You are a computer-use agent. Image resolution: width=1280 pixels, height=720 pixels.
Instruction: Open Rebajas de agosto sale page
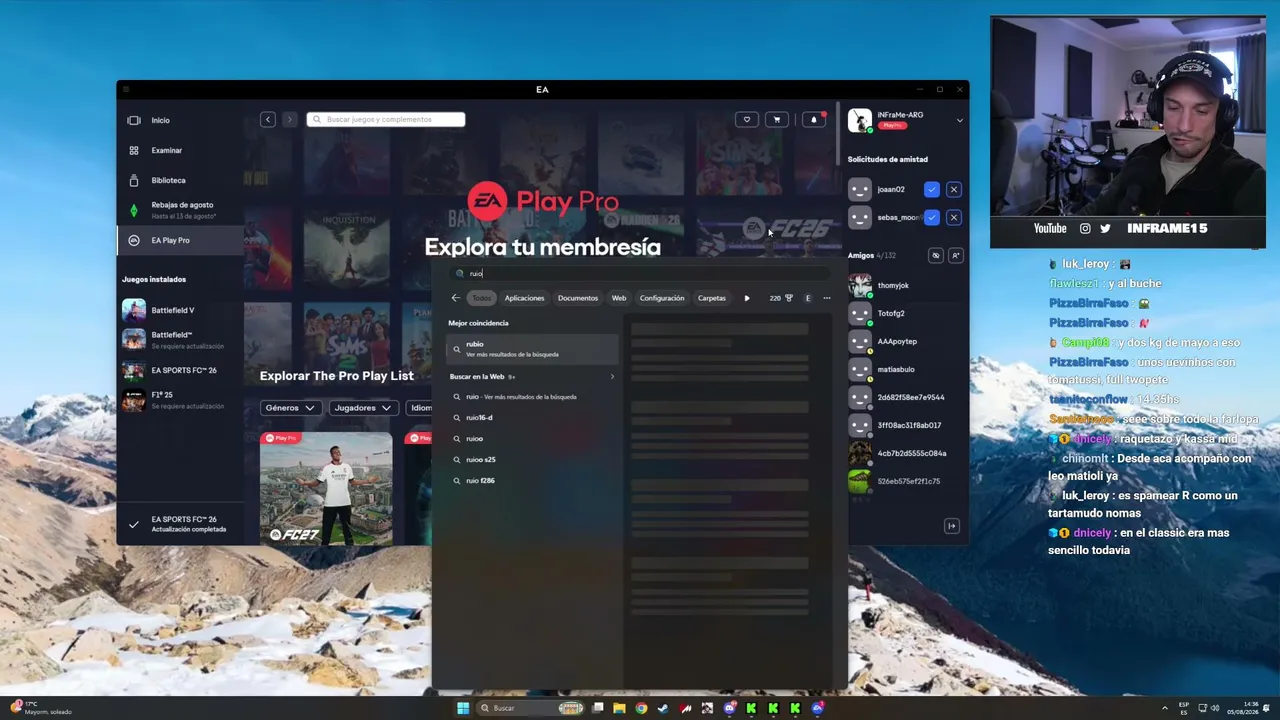coord(180,209)
